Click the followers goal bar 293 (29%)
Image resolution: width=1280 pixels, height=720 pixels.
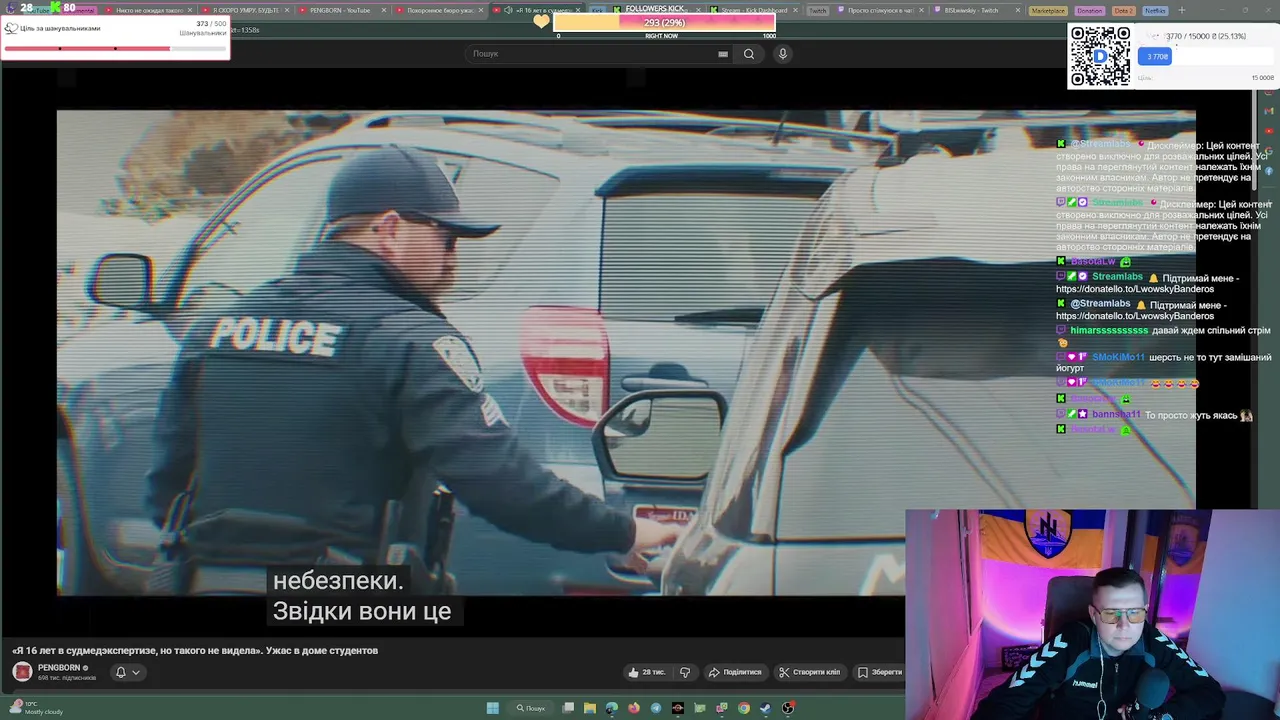(664, 22)
